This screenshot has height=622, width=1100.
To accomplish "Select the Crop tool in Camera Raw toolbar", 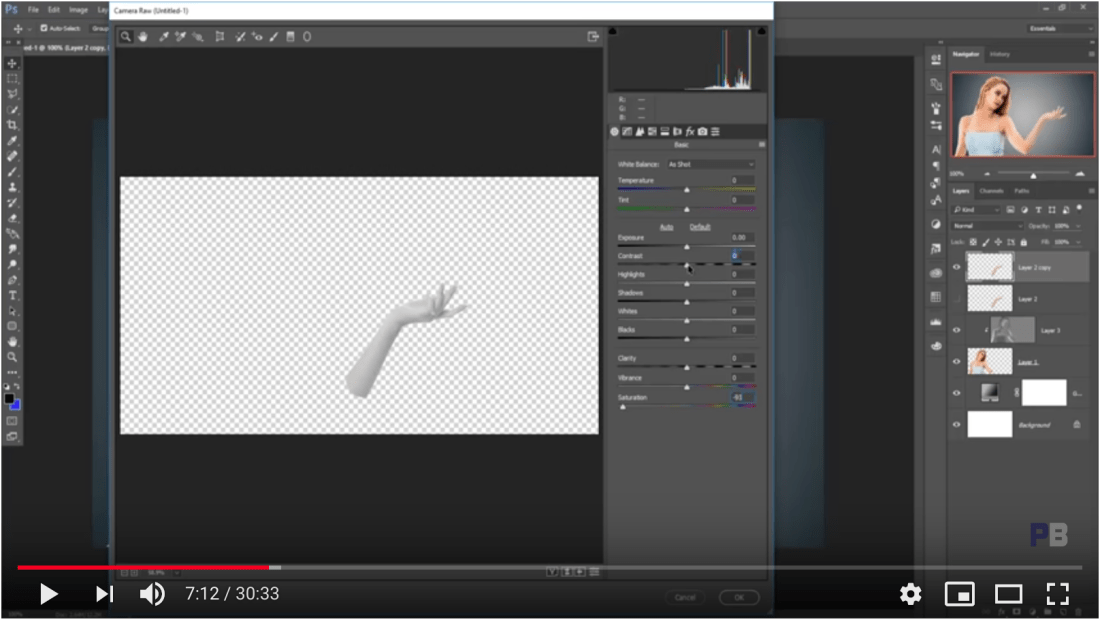I will click(219, 37).
